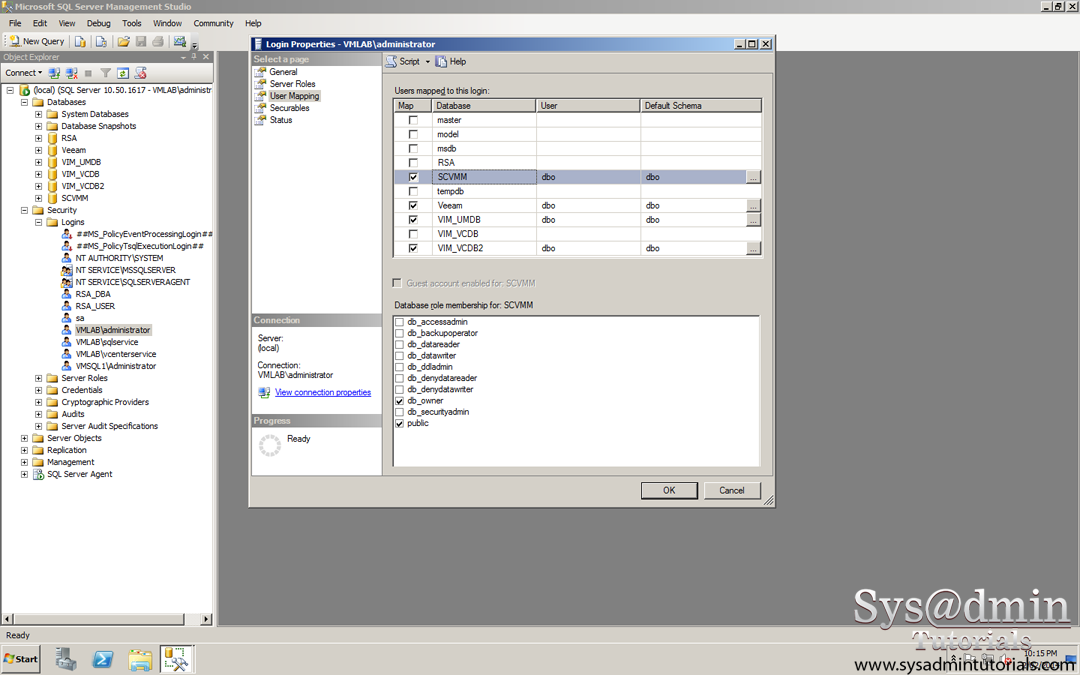Select the Veeam database icon in tree
This screenshot has height=675, width=1080.
coord(52,150)
